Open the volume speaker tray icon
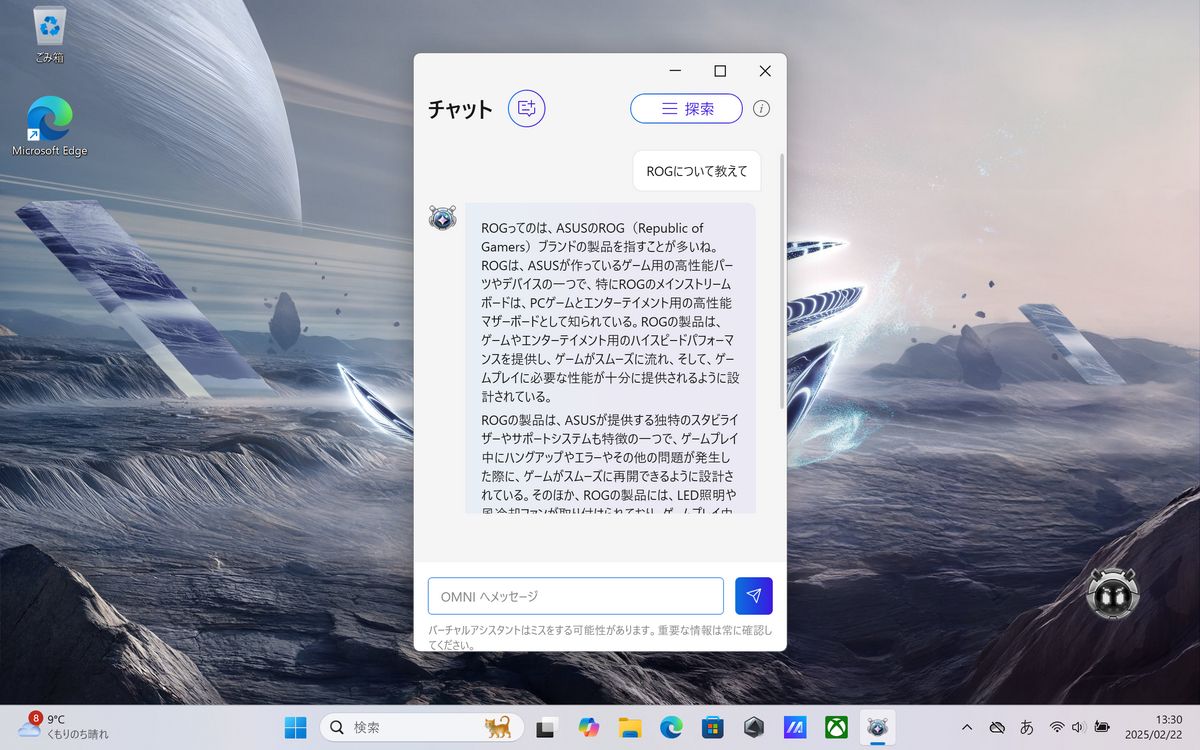1200x750 pixels. pos(1079,727)
